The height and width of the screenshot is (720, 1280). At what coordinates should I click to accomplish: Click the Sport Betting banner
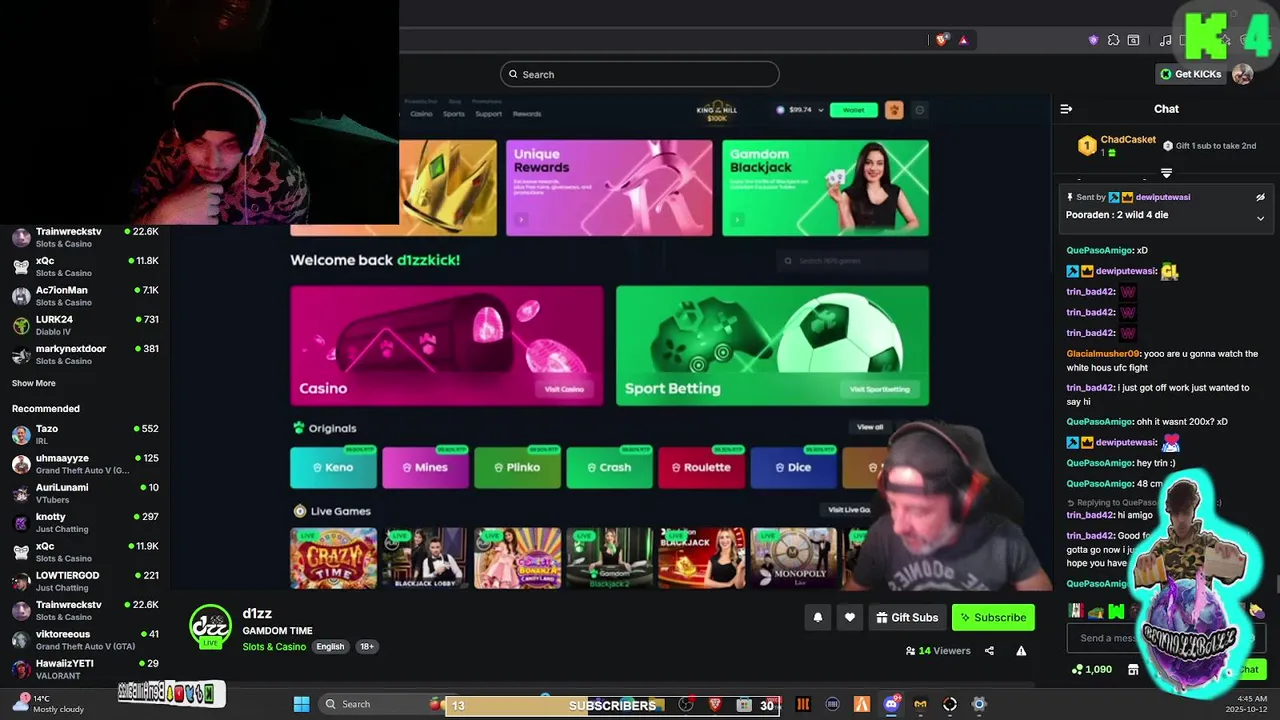(x=772, y=346)
